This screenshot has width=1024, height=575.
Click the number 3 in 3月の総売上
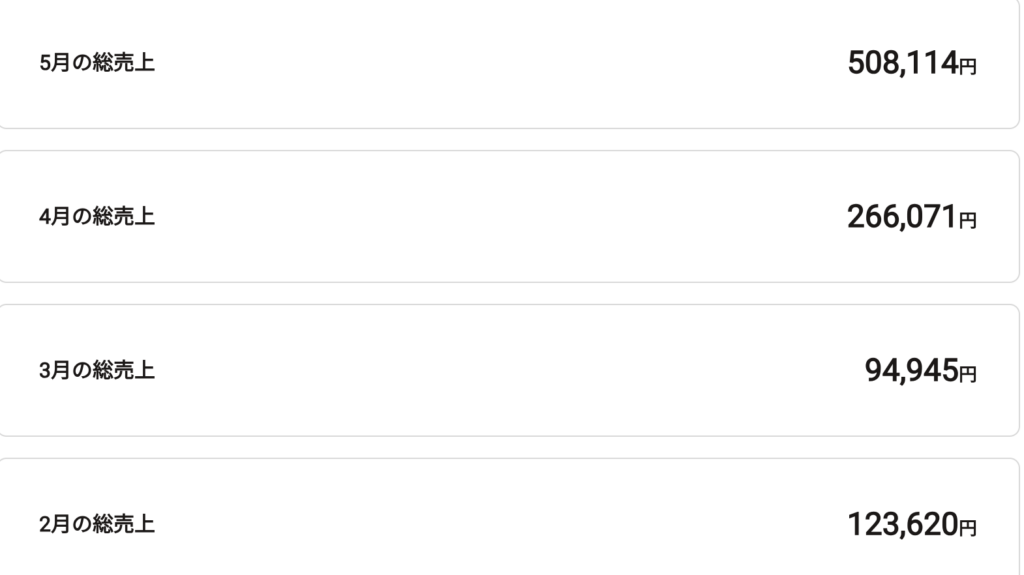coord(44,371)
